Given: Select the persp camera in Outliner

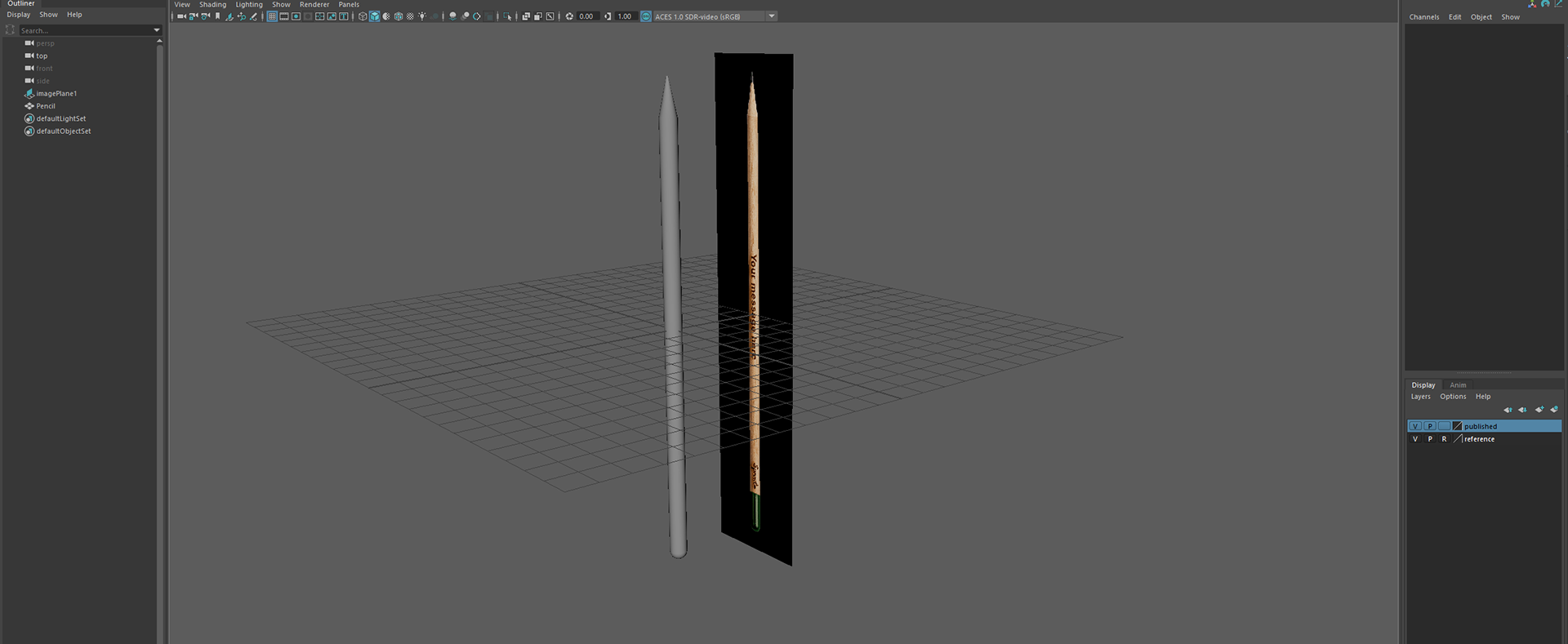Looking at the screenshot, I should 45,43.
